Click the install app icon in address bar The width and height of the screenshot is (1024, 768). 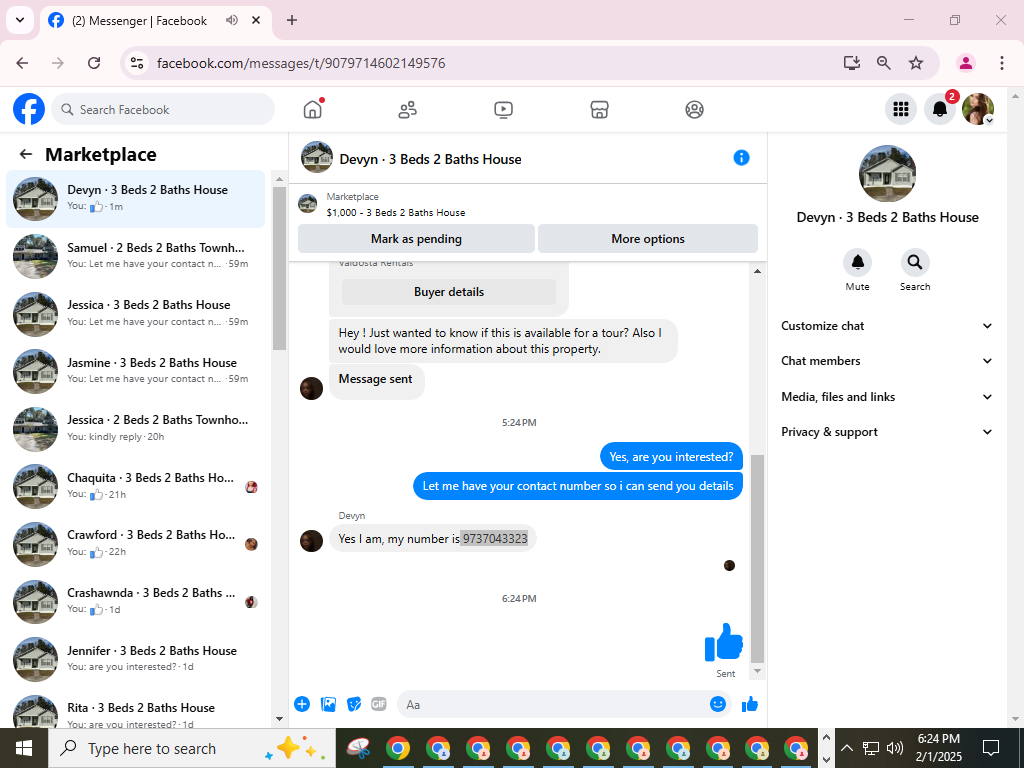[851, 63]
